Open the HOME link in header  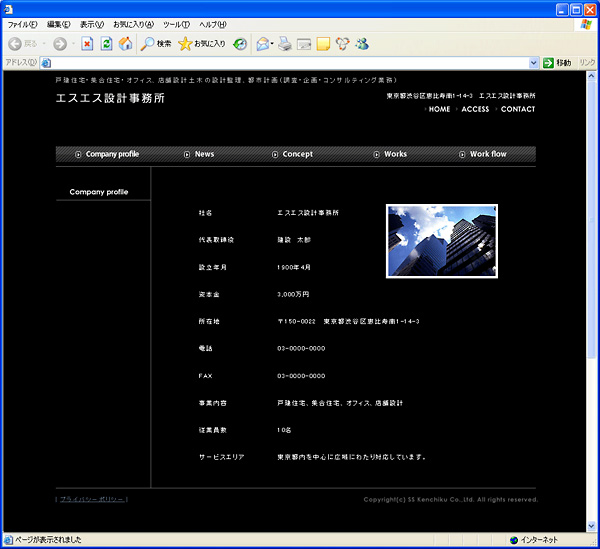click(439, 109)
